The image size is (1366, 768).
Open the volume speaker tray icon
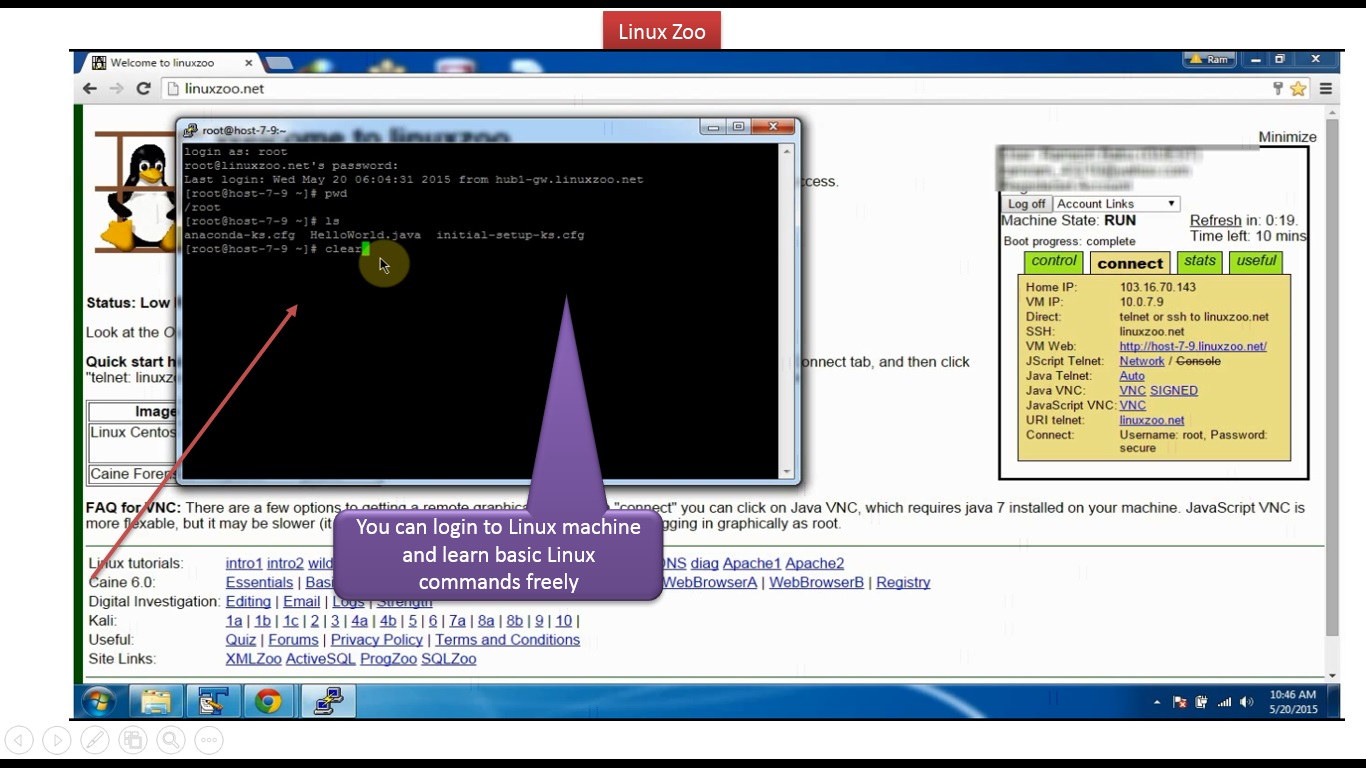[1246, 702]
